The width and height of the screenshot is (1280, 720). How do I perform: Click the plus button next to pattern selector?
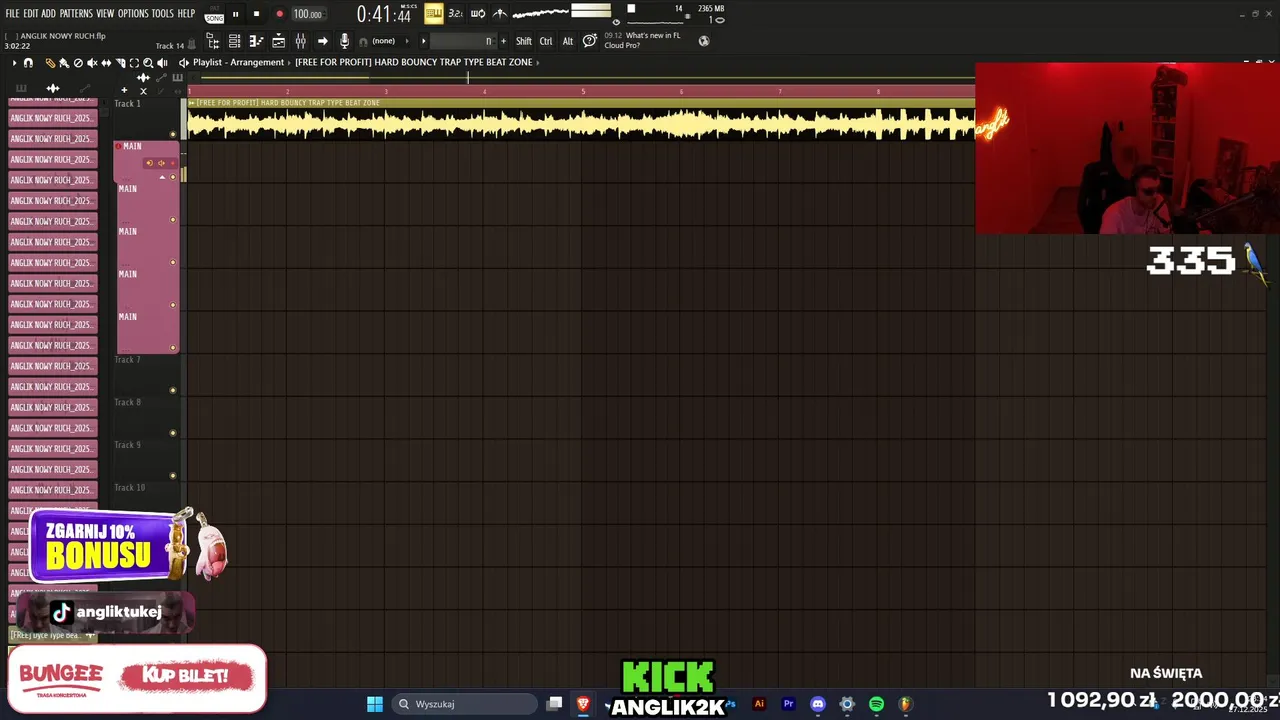pyautogui.click(x=503, y=41)
